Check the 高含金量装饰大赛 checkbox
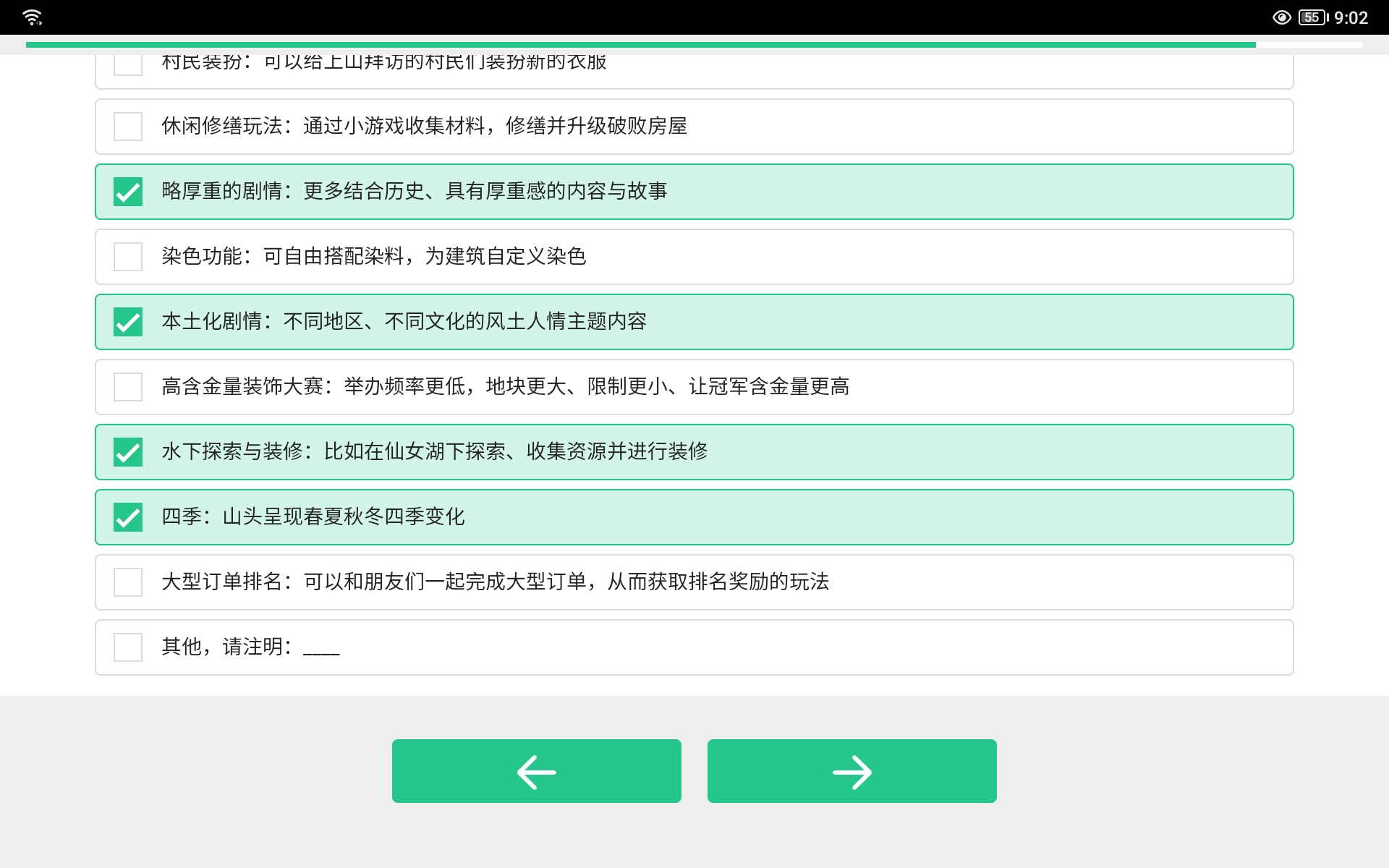This screenshot has height=868, width=1389. pos(128,387)
